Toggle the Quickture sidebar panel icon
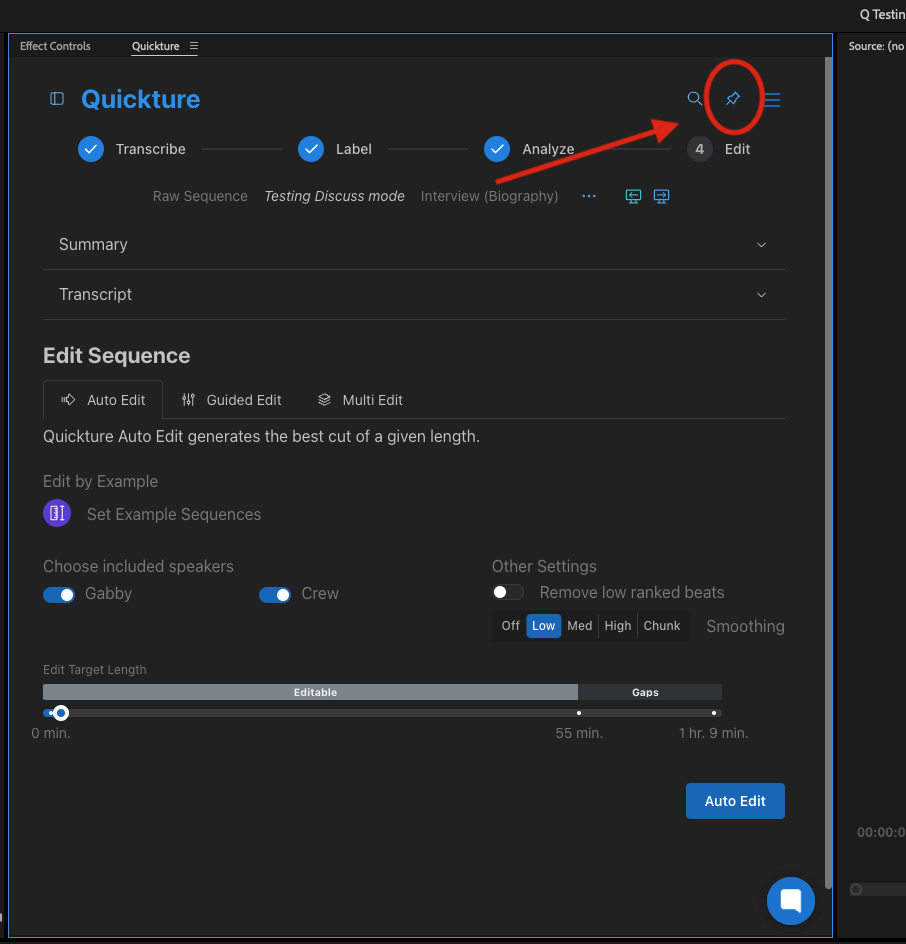906x944 pixels. (x=57, y=99)
